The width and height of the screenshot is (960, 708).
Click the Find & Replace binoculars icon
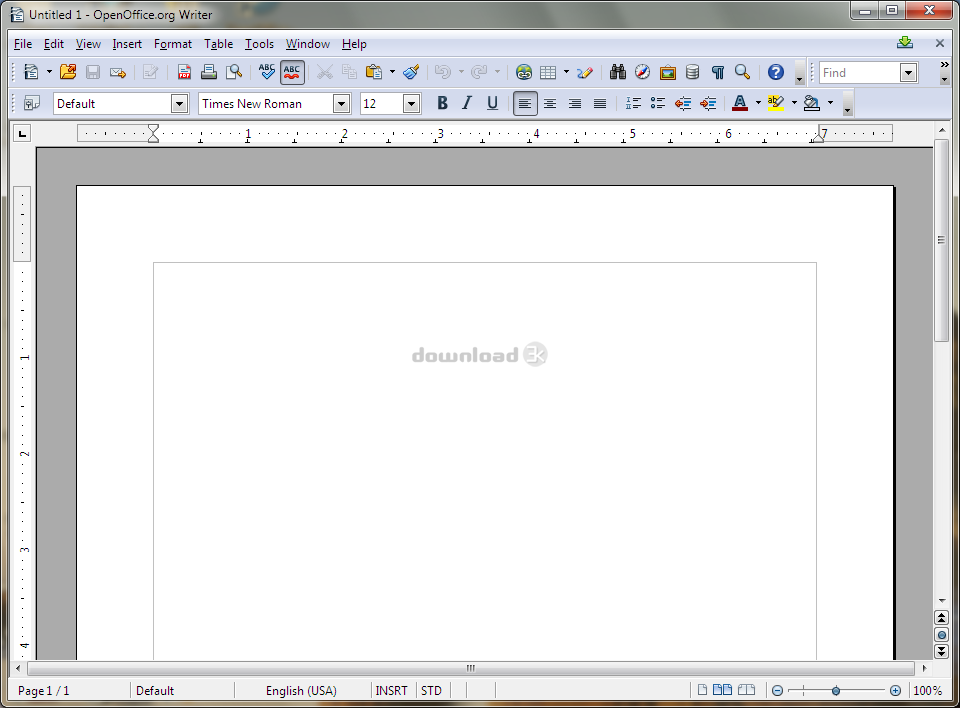pyautogui.click(x=617, y=72)
